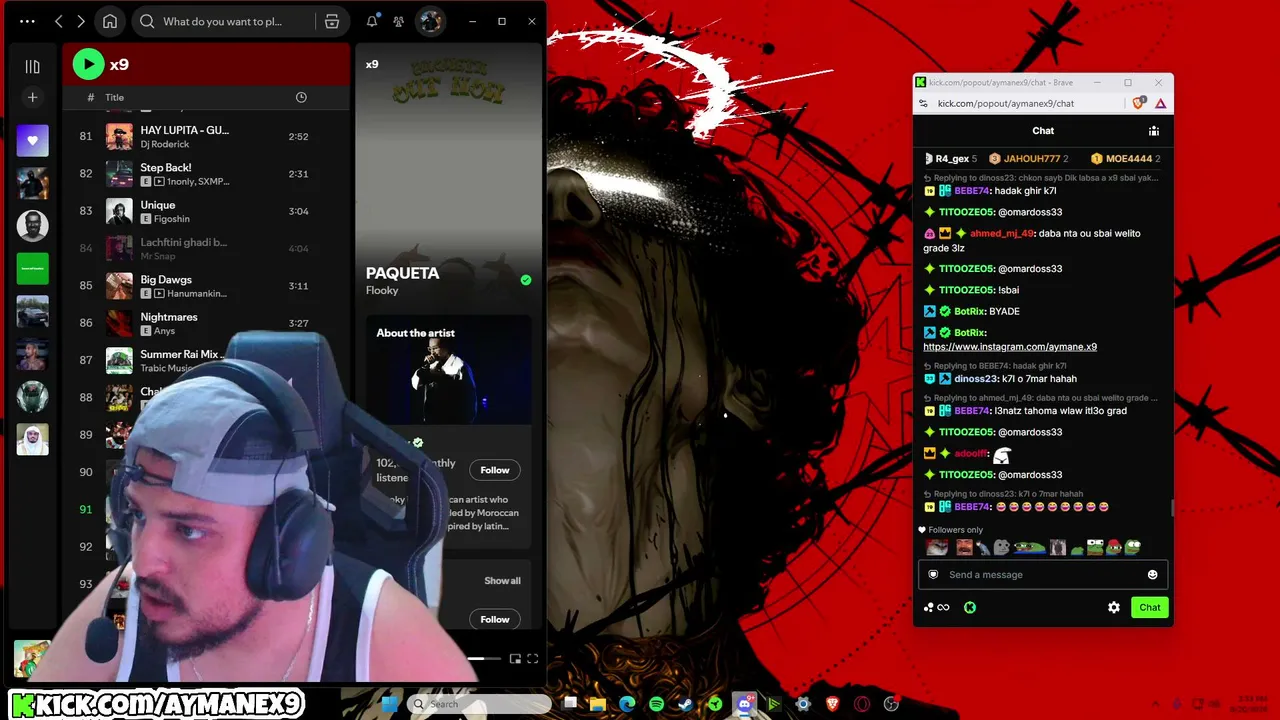Expand Your Library in Spotify sidebar

point(32,66)
